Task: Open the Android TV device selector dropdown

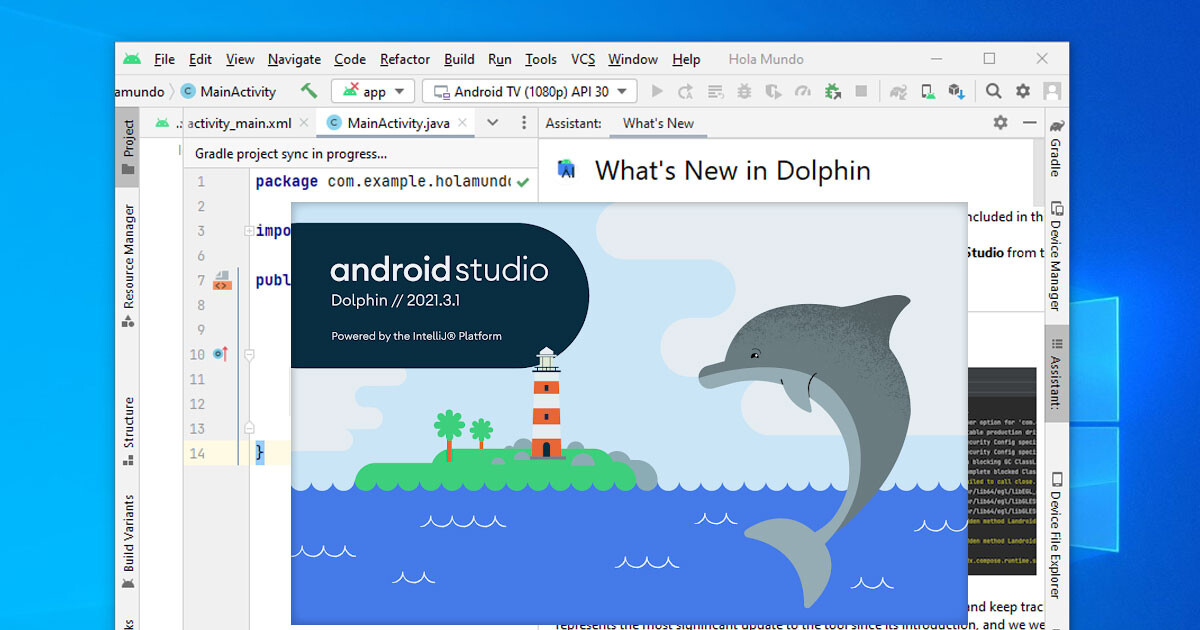Action: click(530, 91)
